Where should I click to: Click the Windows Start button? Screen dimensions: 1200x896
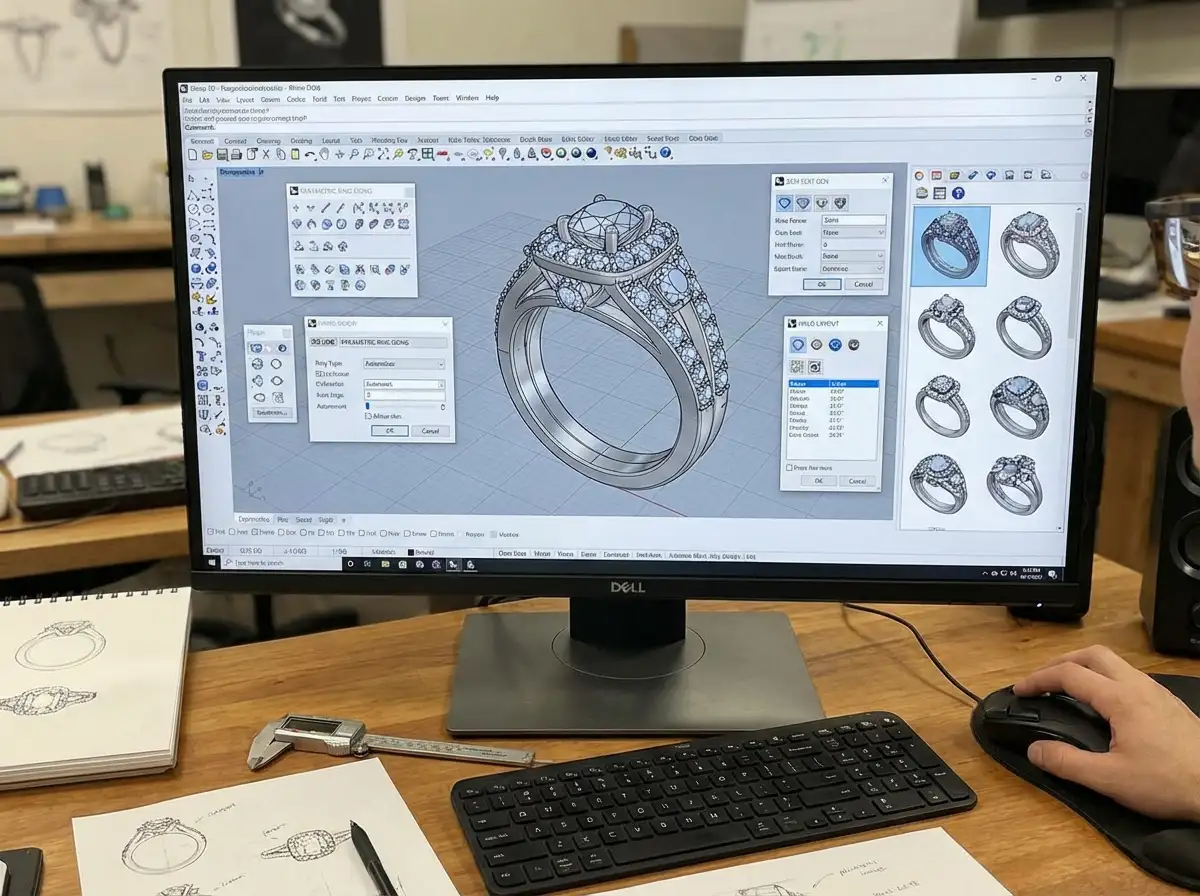(x=213, y=565)
